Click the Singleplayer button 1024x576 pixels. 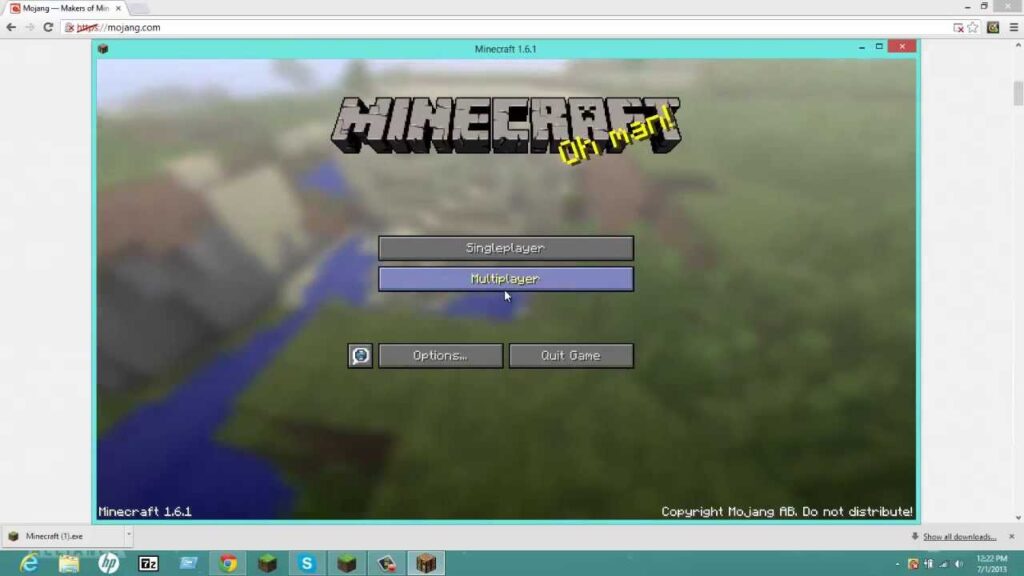(x=505, y=248)
